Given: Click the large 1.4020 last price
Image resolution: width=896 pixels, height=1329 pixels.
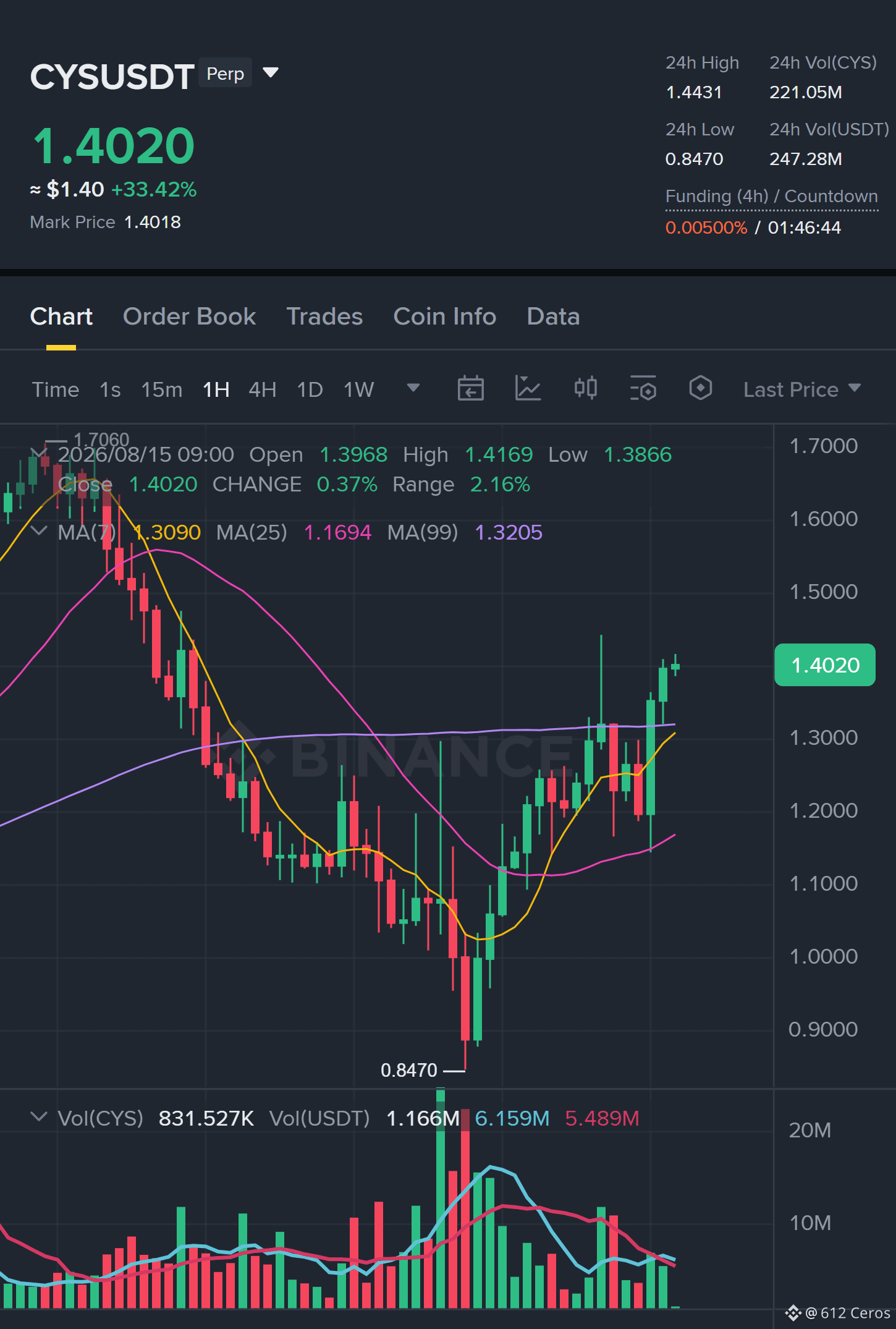Looking at the screenshot, I should [x=114, y=146].
